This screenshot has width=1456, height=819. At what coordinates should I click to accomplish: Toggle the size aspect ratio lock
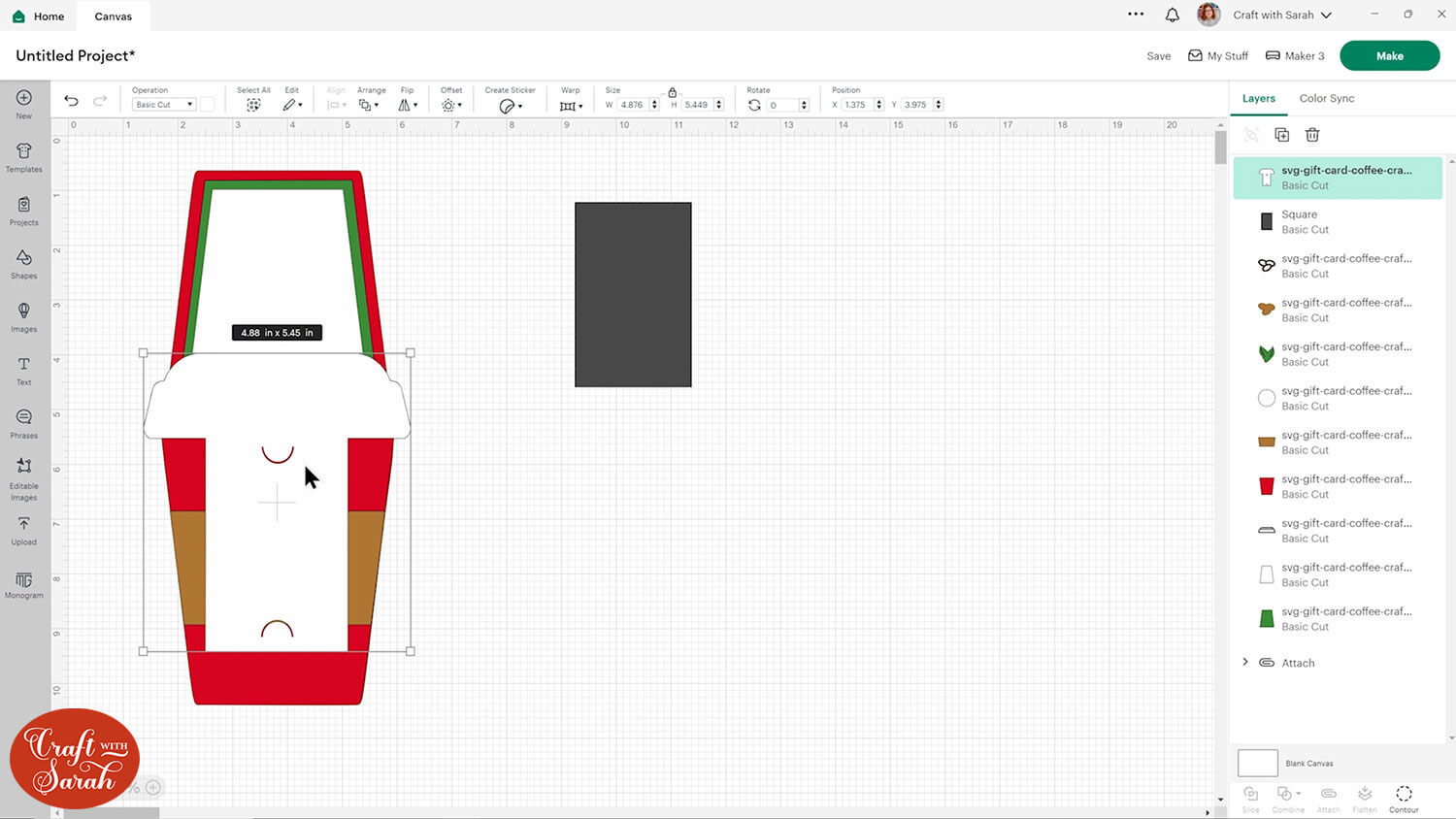(x=672, y=92)
